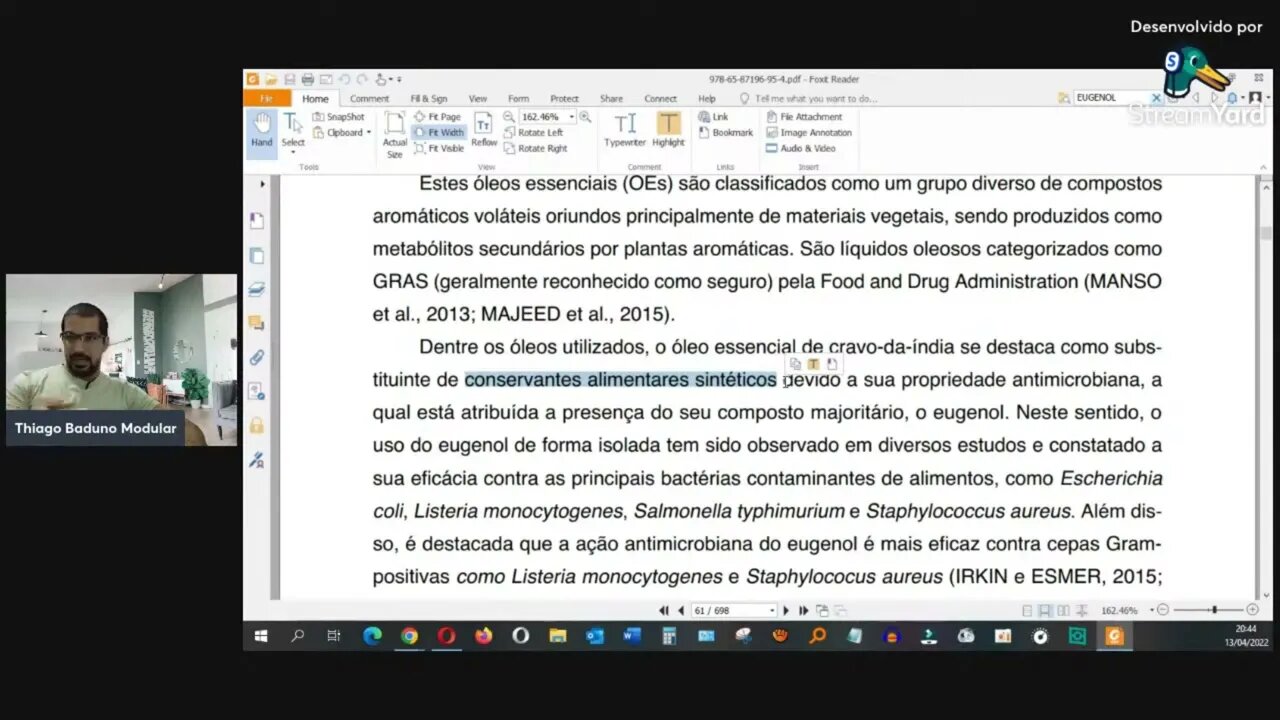Click the zoom out magnifier icon
The width and height of the screenshot is (1280, 720).
point(509,117)
